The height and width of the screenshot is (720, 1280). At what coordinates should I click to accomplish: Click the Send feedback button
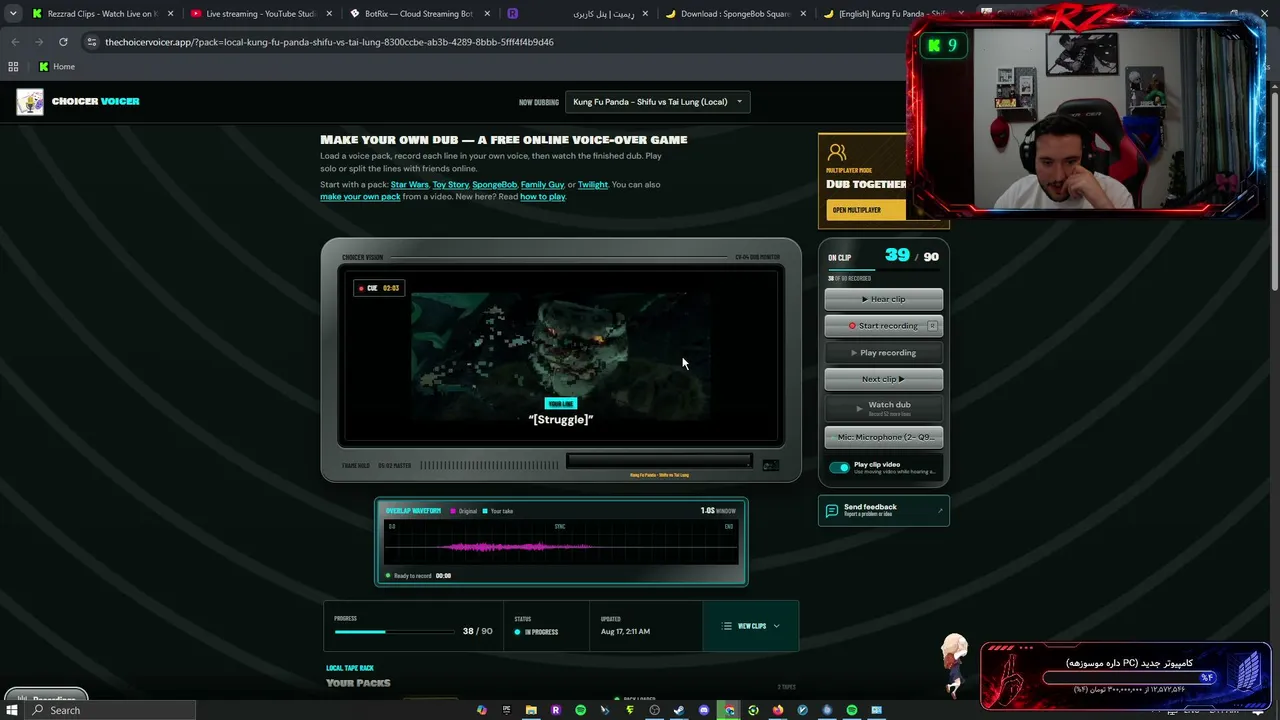tap(884, 511)
